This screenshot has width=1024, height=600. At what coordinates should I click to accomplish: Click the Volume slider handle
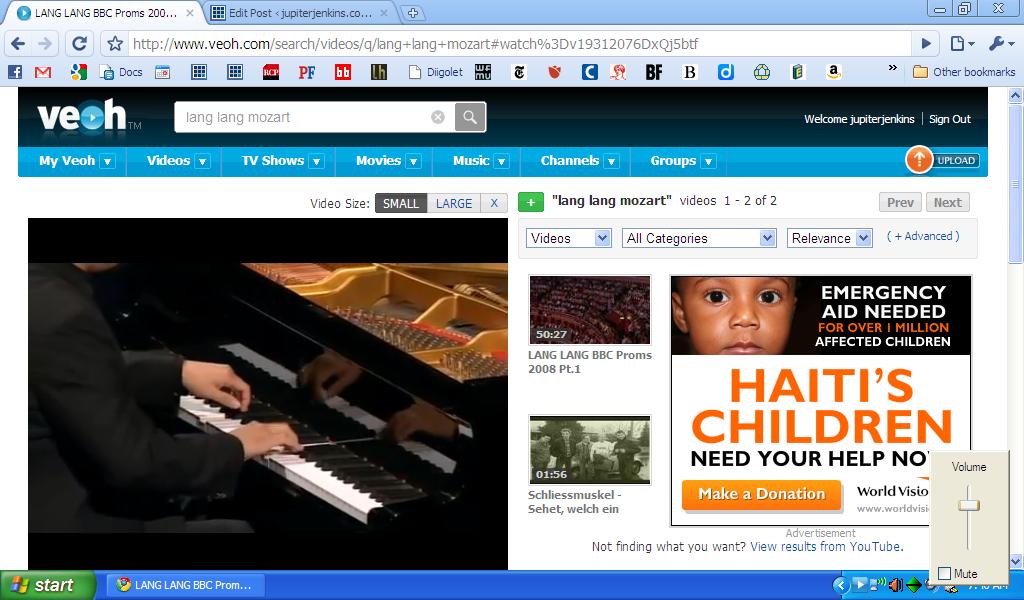click(968, 505)
